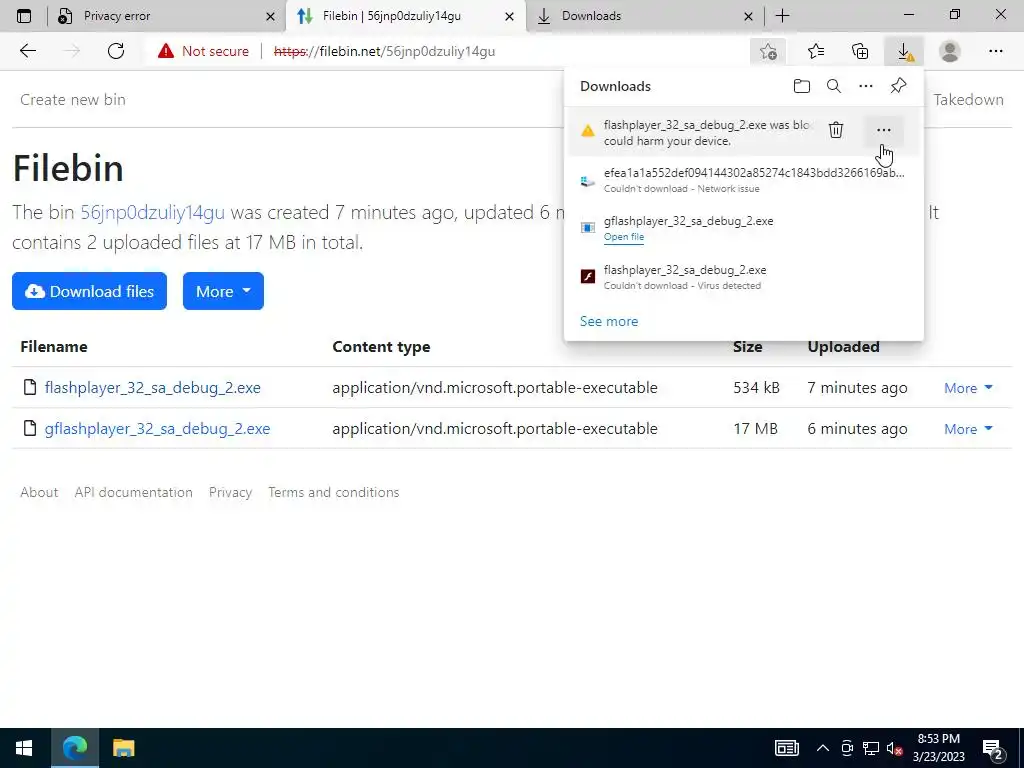Image resolution: width=1024 pixels, height=768 pixels.
Task: Reload the page with refresh icon
Action: tap(116, 51)
